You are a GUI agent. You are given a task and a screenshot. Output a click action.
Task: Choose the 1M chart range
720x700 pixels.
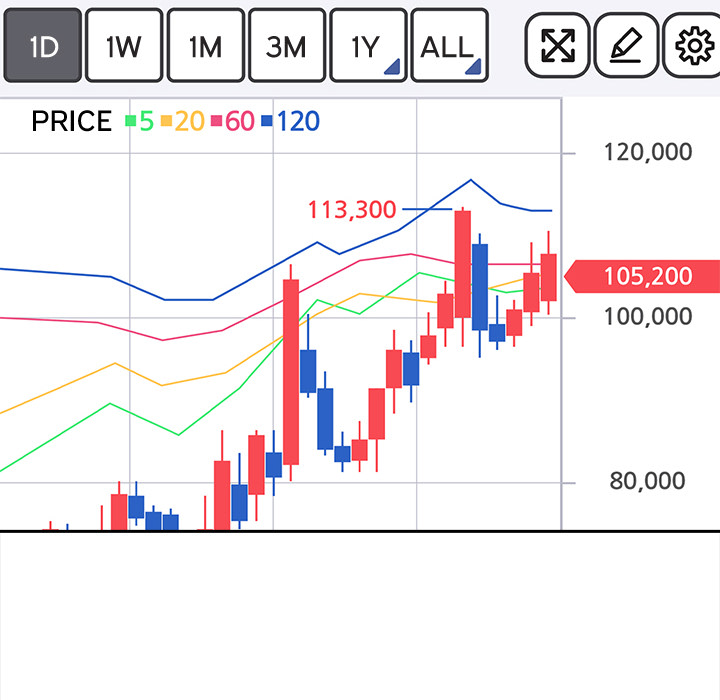[x=205, y=46]
